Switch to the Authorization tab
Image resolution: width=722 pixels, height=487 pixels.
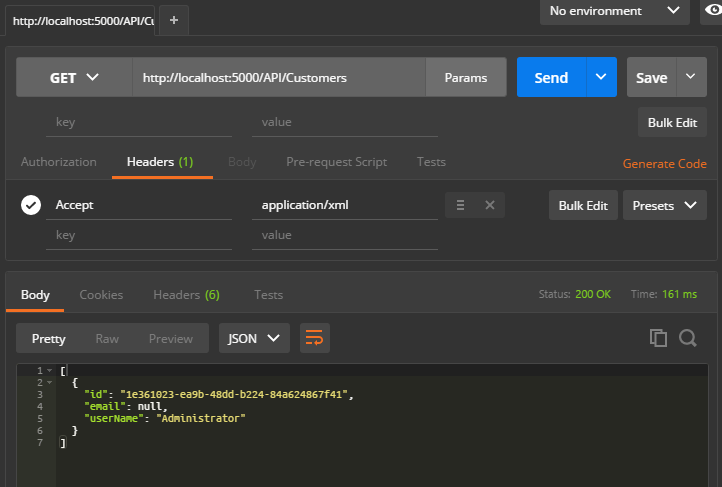(59, 162)
